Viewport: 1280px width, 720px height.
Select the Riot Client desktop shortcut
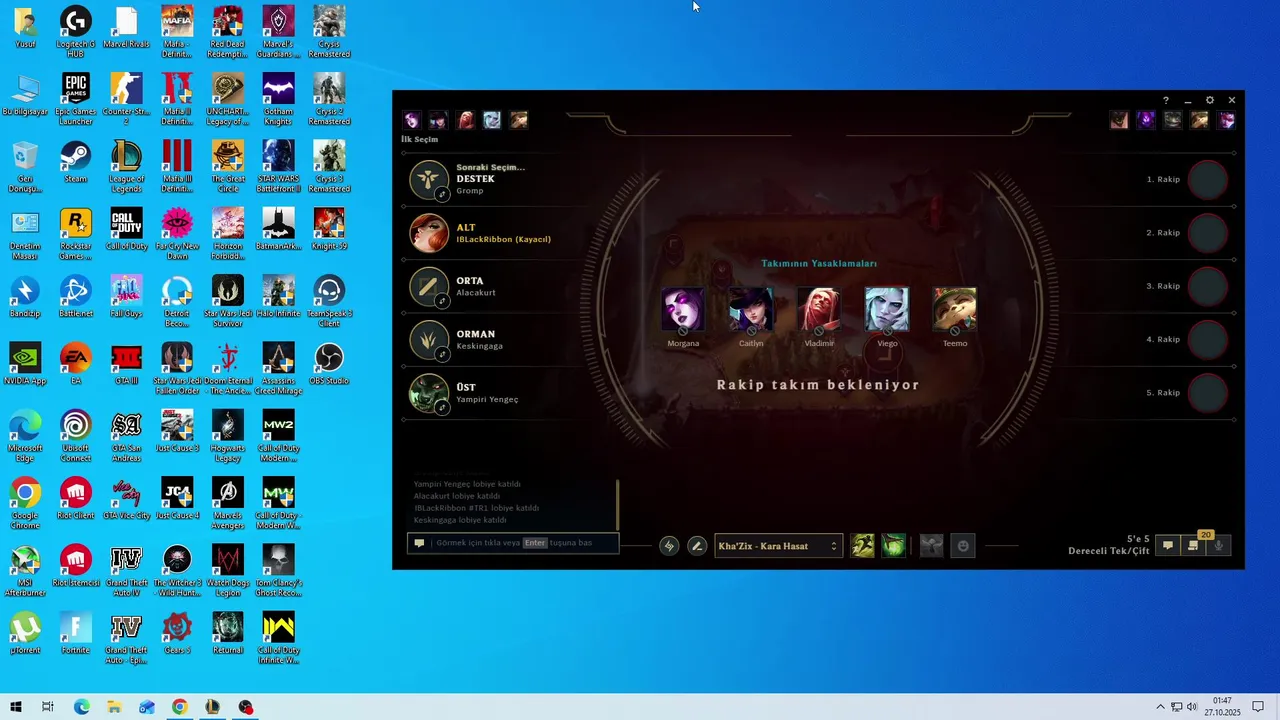click(76, 498)
